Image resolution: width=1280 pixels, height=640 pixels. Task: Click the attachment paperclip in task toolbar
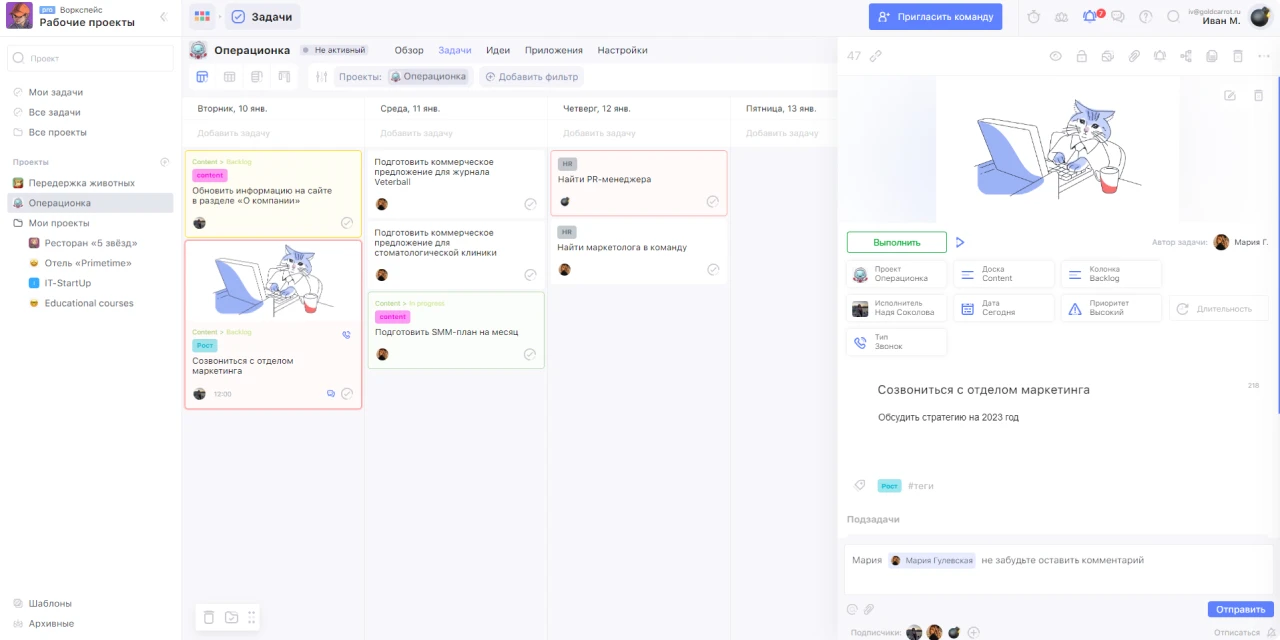click(x=1134, y=56)
